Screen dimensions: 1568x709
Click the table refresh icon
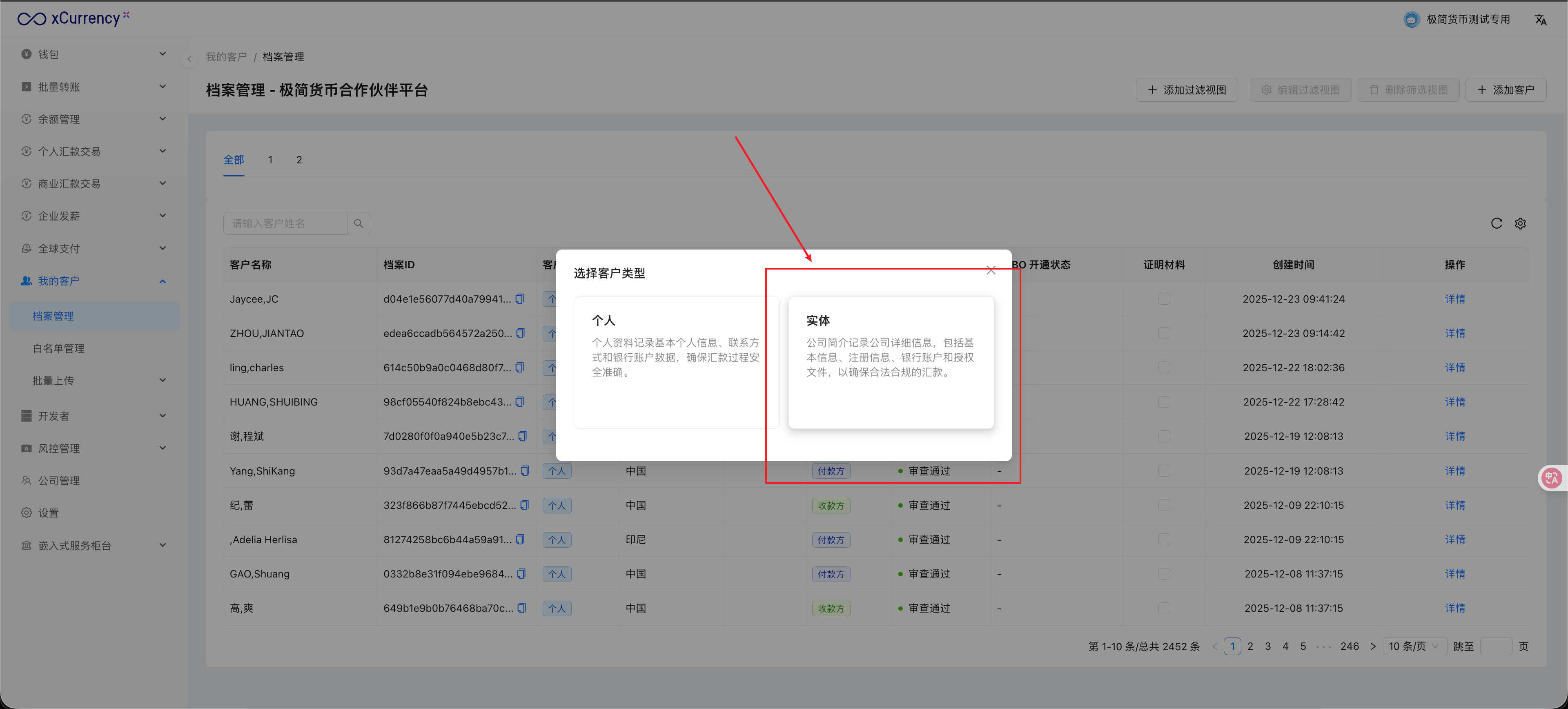pyautogui.click(x=1496, y=223)
